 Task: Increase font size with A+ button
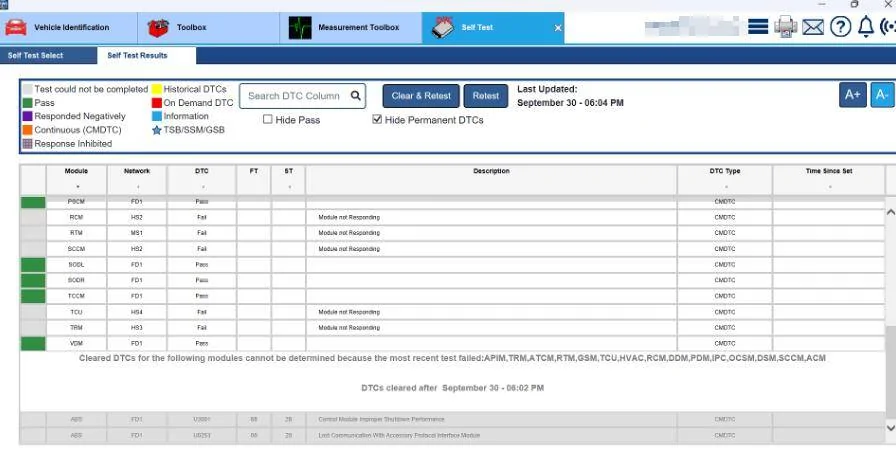point(853,95)
